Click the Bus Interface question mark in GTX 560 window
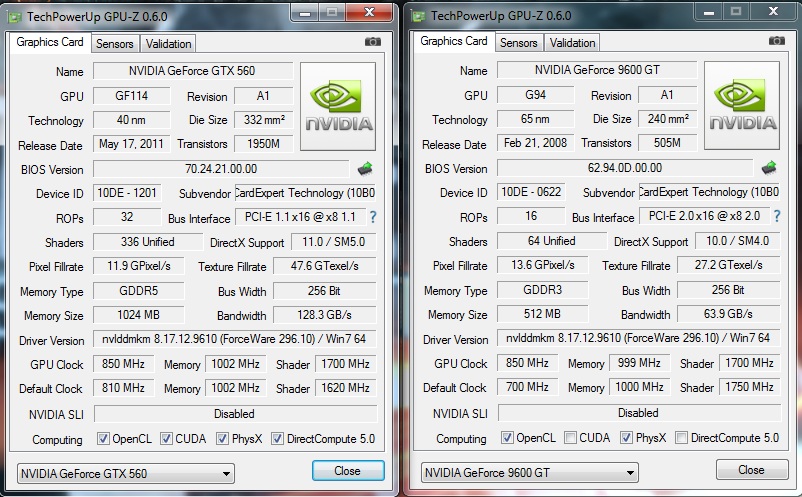This screenshot has height=497, width=802. pos(373,217)
